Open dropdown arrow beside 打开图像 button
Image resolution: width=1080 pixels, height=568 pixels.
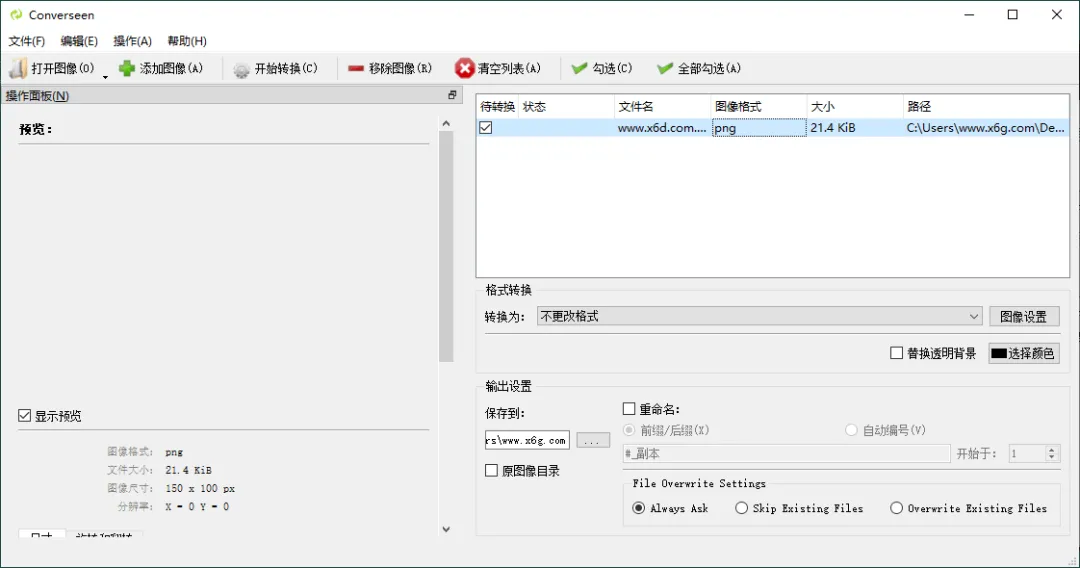(x=105, y=76)
